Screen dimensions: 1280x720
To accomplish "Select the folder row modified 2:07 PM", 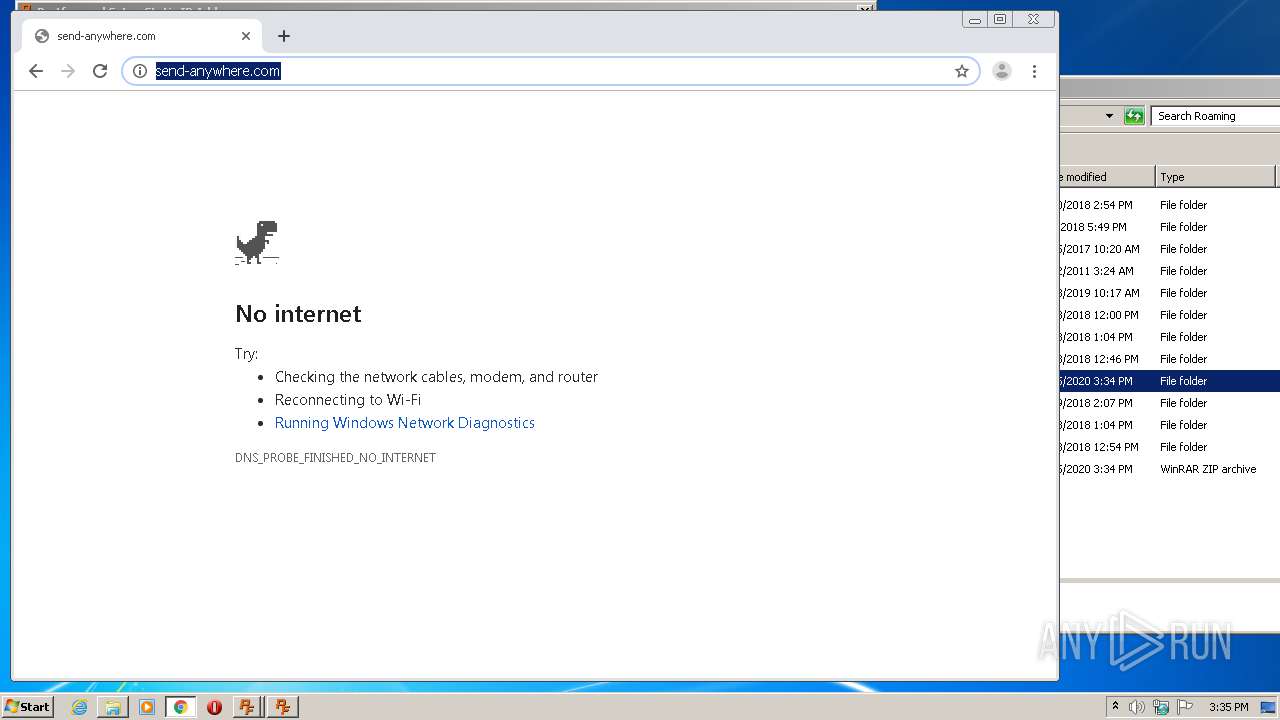I will [1170, 403].
